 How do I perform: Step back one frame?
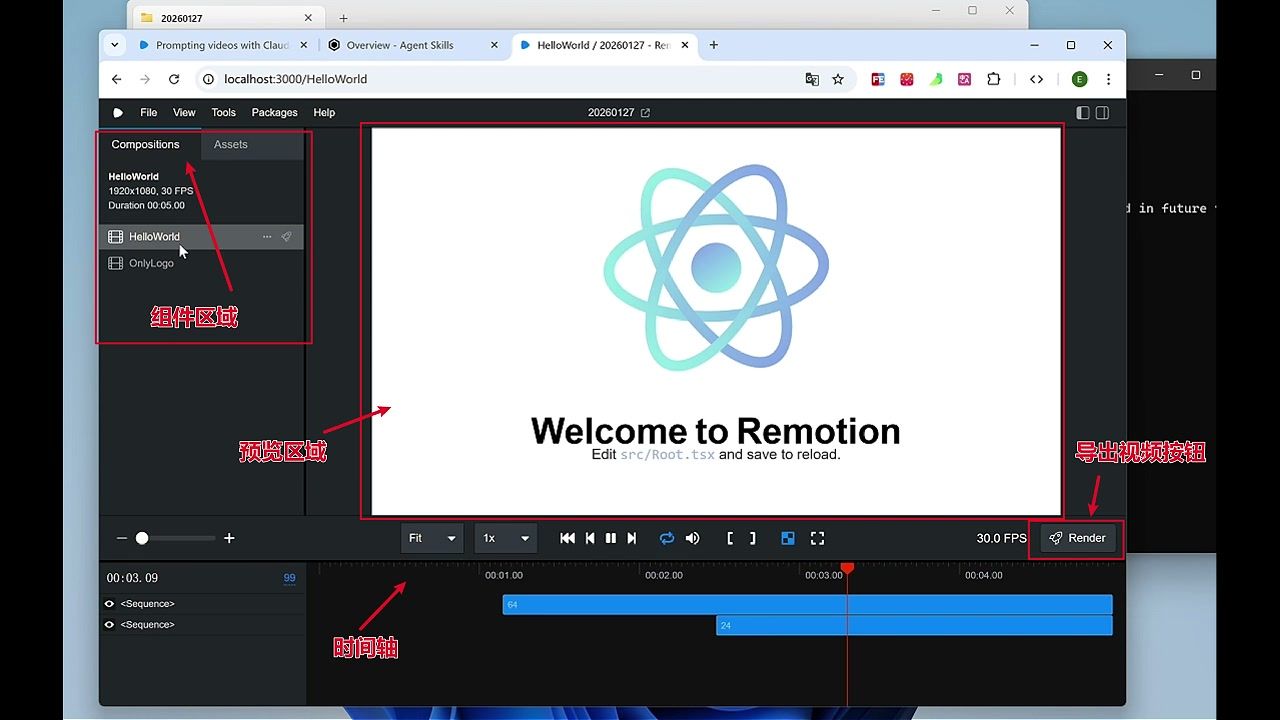(590, 538)
